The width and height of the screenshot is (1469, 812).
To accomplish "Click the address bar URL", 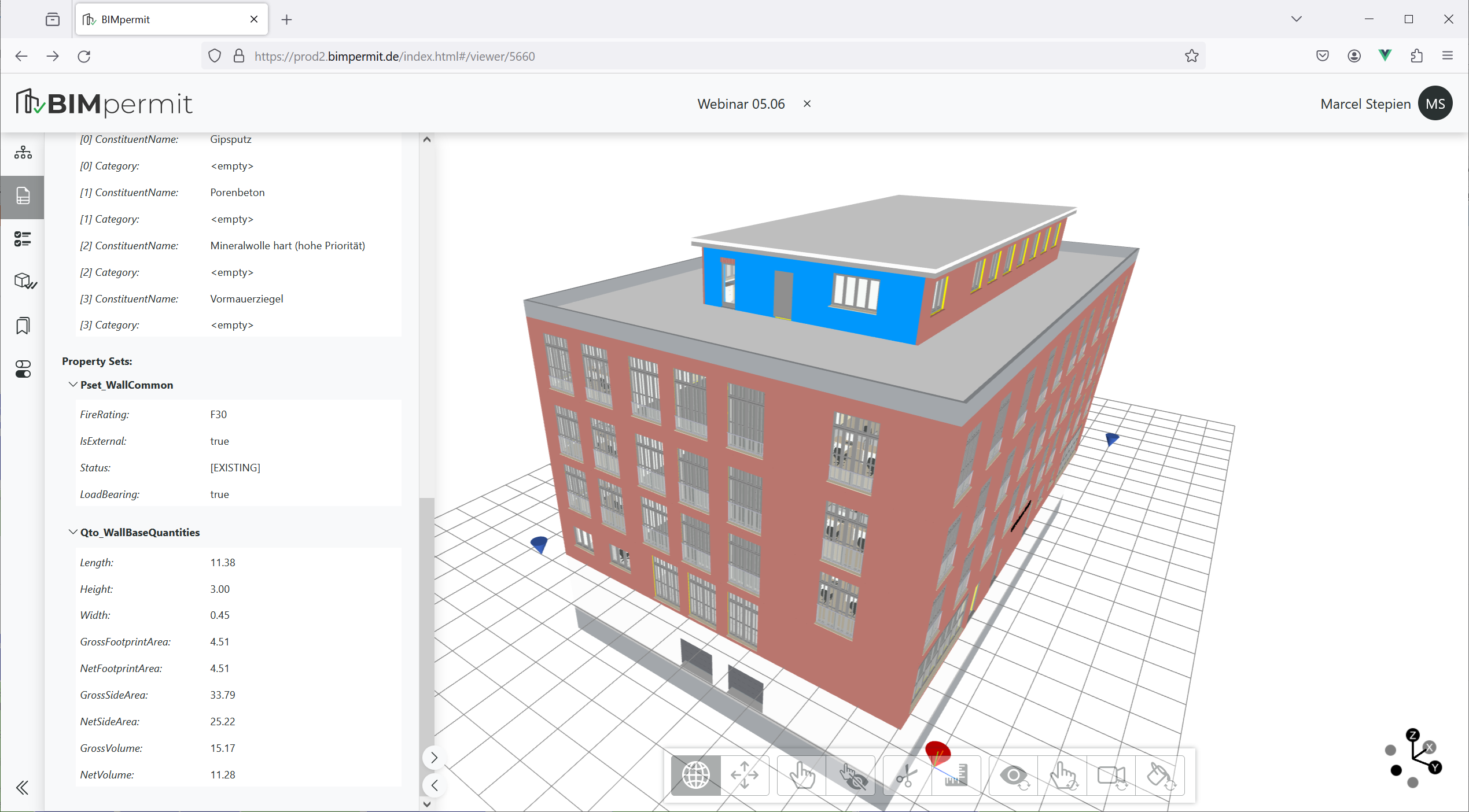I will pos(395,56).
